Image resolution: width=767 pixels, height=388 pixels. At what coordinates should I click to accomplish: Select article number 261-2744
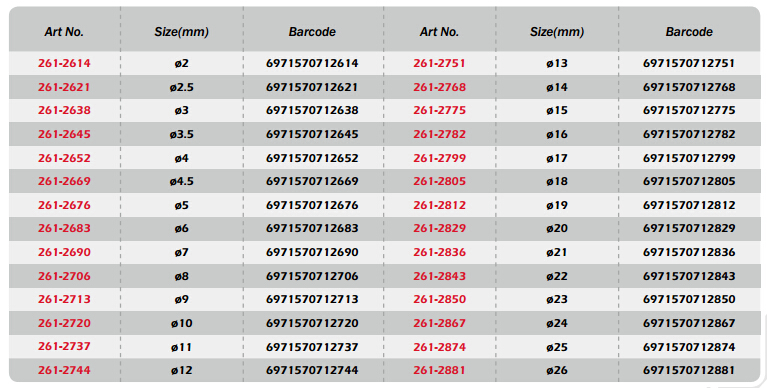pyautogui.click(x=64, y=370)
